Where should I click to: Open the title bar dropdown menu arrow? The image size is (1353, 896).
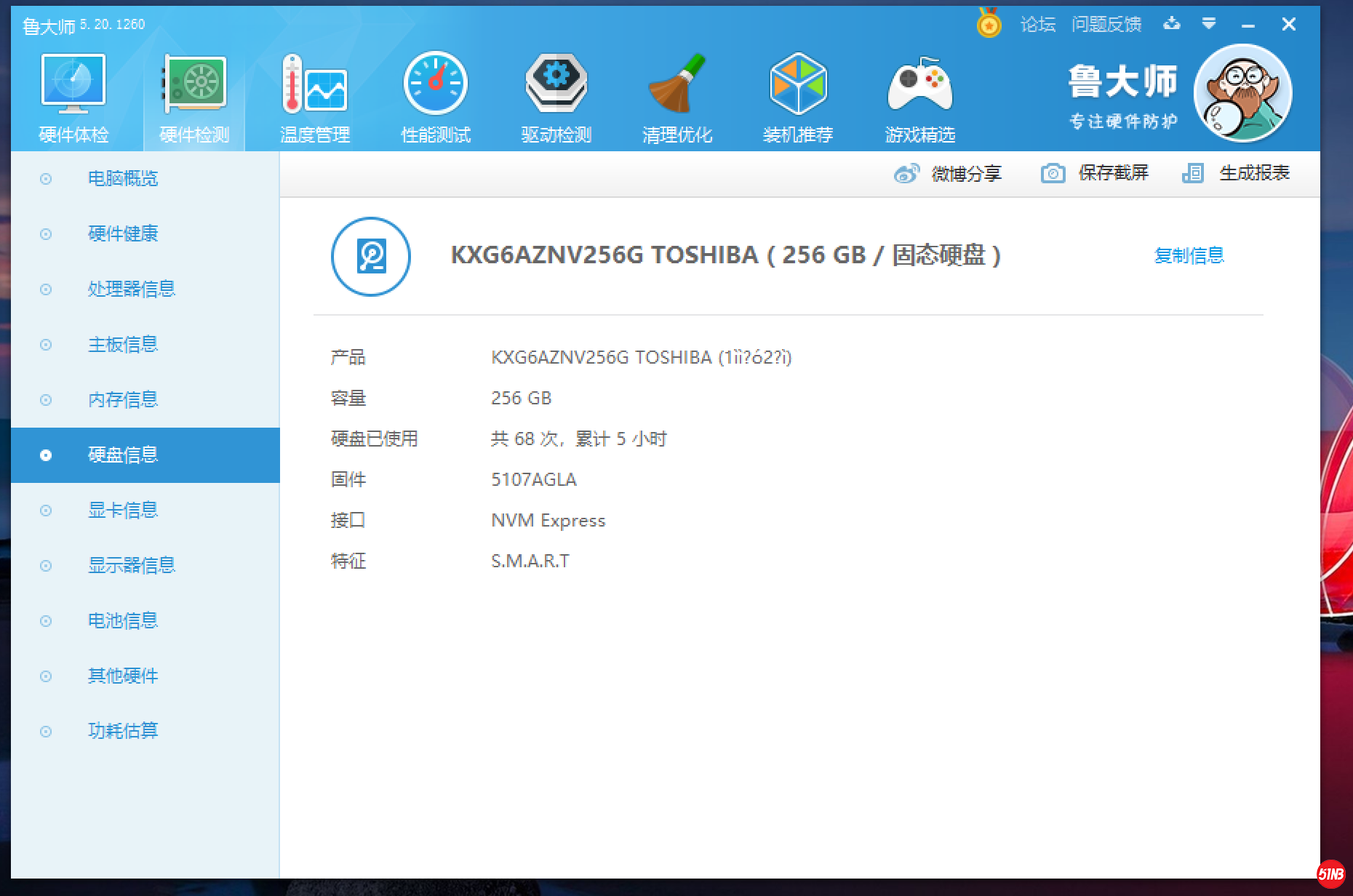tap(1209, 24)
